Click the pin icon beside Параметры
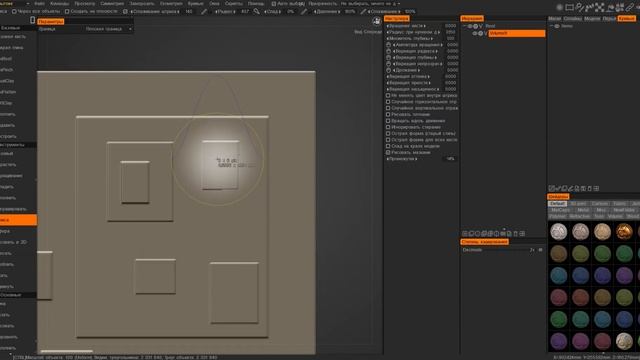 pyautogui.click(x=33, y=20)
